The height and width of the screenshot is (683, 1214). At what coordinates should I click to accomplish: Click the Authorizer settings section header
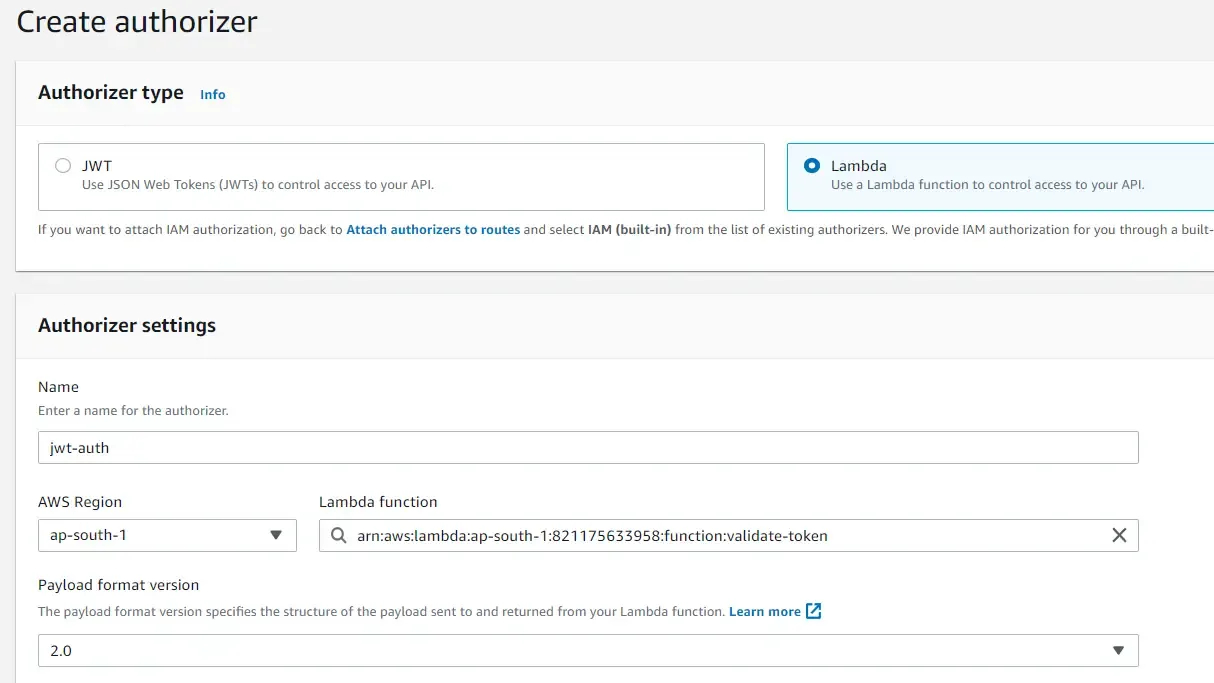pos(126,325)
